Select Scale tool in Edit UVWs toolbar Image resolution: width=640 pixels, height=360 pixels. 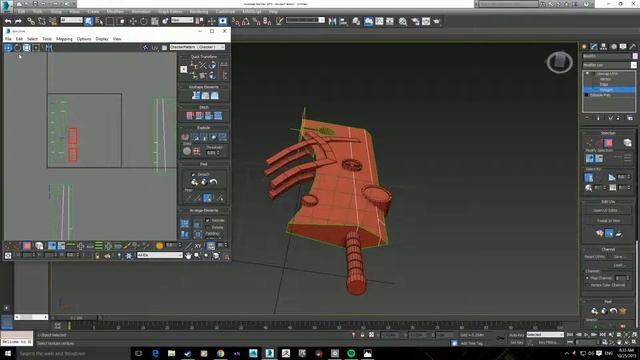[x=27, y=48]
